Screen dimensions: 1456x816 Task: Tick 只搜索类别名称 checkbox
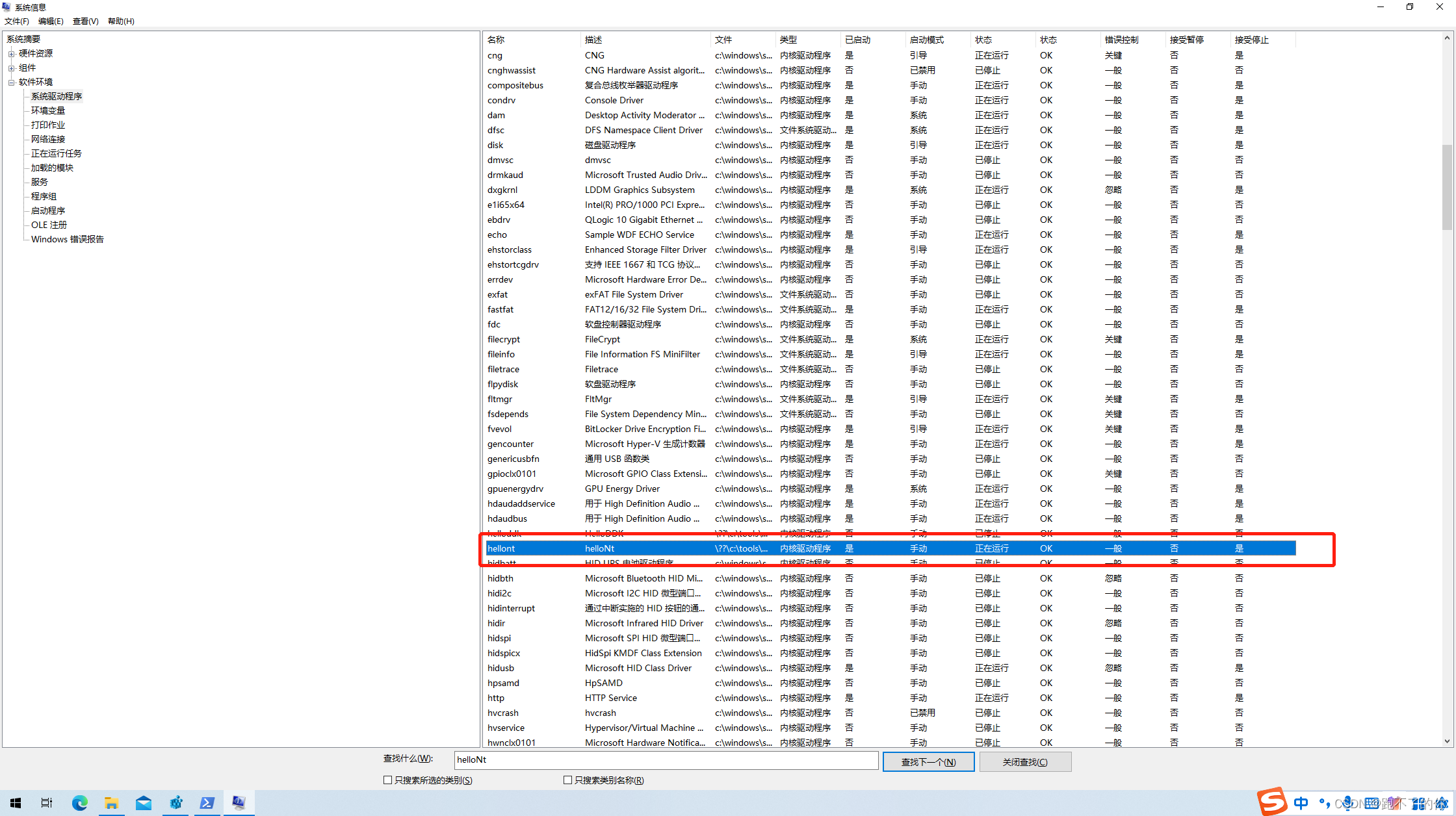[568, 780]
